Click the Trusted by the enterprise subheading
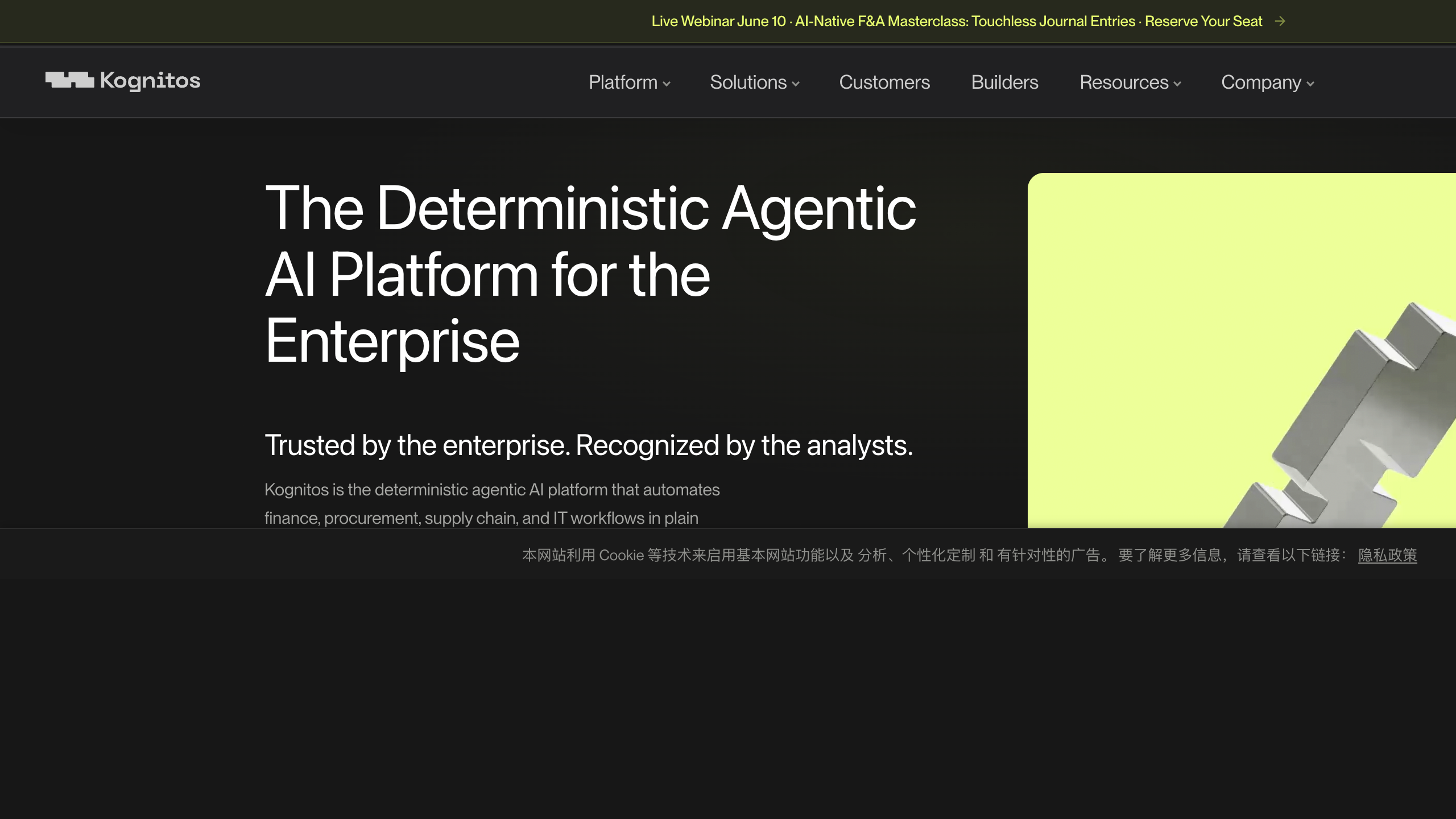This screenshot has height=819, width=1456. click(x=589, y=445)
